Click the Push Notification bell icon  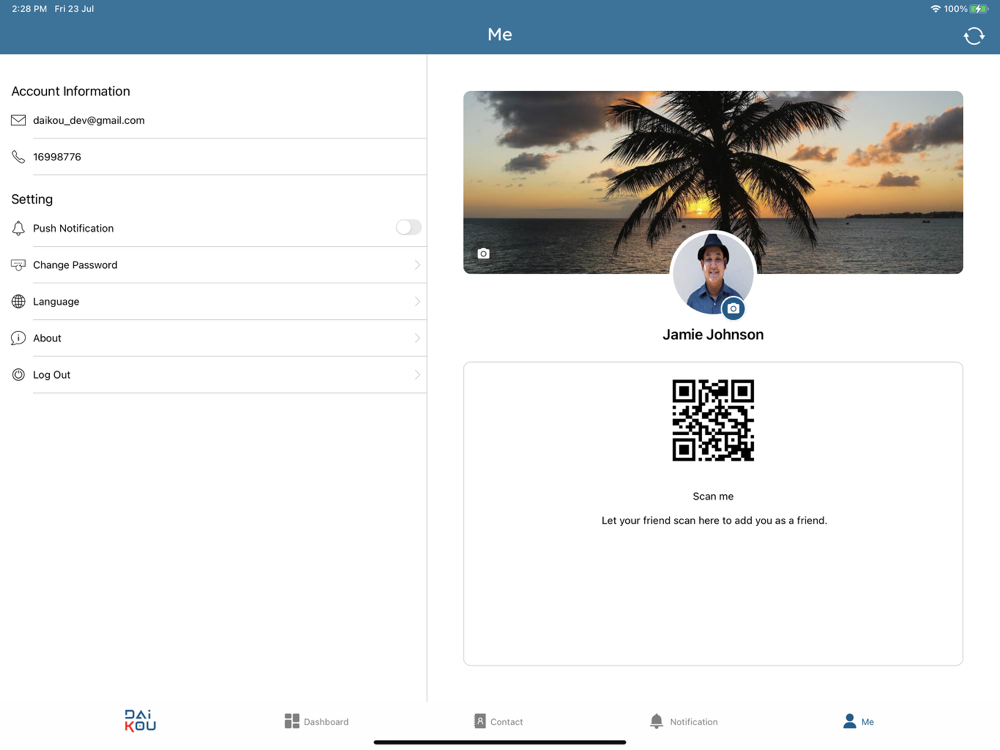(x=18, y=228)
